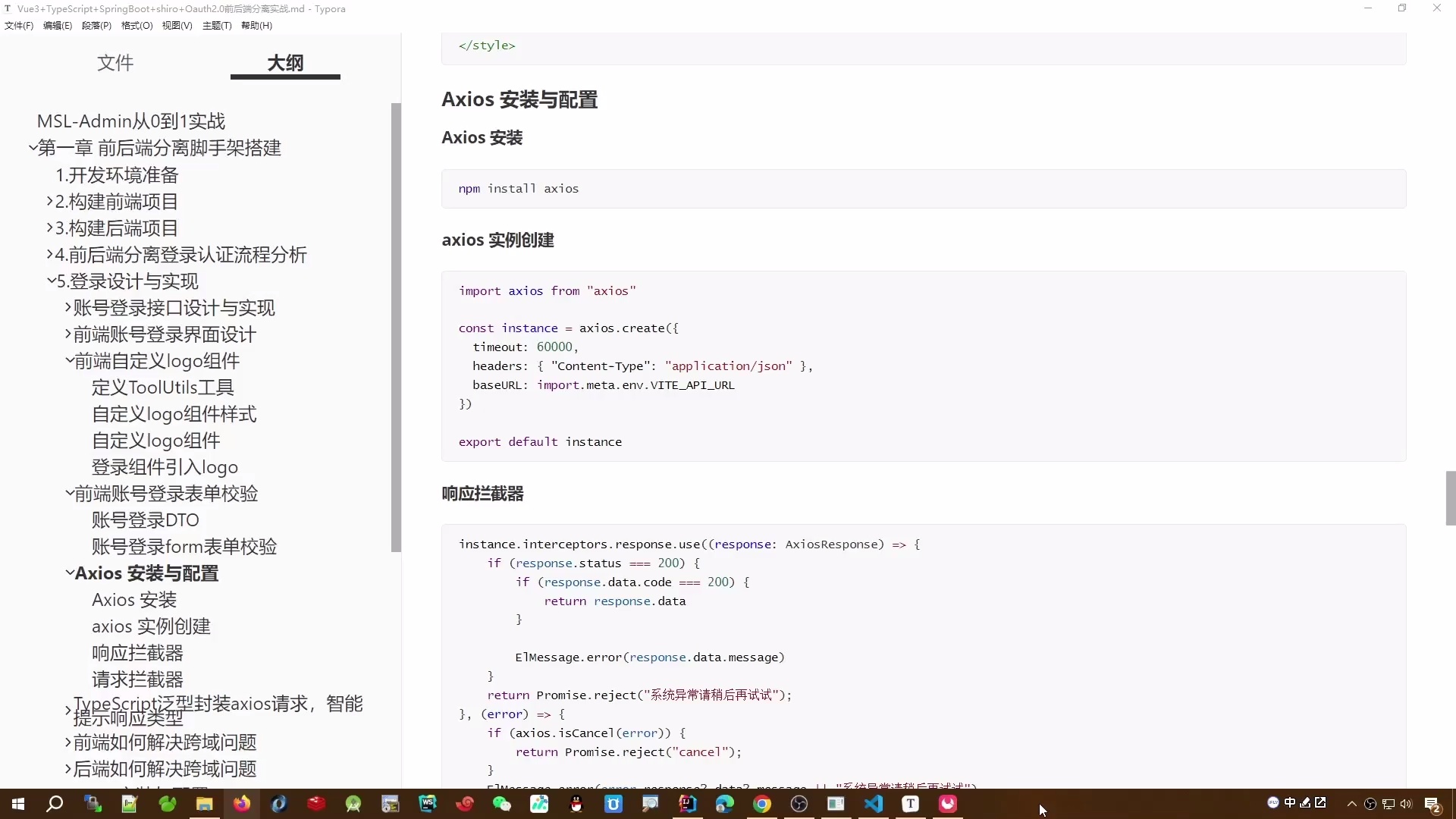Open the Windows Start menu

click(x=17, y=805)
